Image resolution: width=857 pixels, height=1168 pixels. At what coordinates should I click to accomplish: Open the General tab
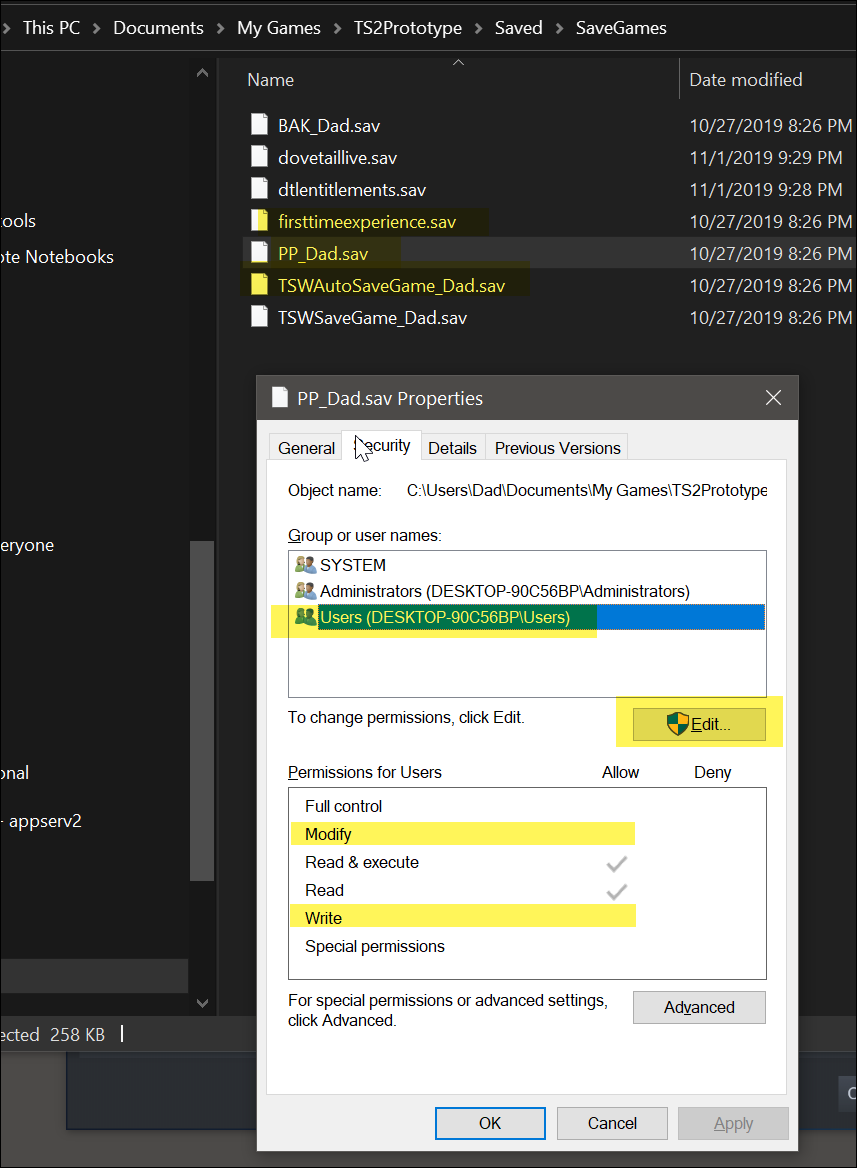pyautogui.click(x=306, y=448)
